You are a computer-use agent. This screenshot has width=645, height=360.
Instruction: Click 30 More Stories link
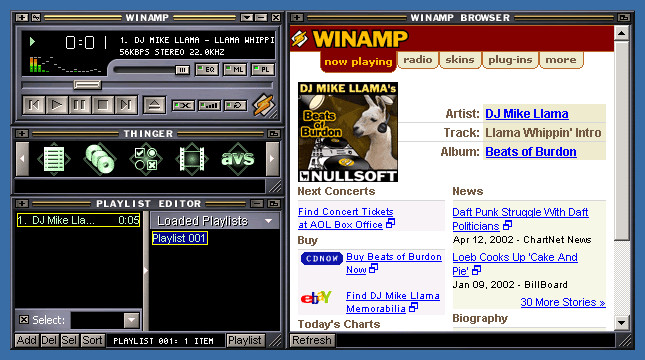[x=563, y=302]
